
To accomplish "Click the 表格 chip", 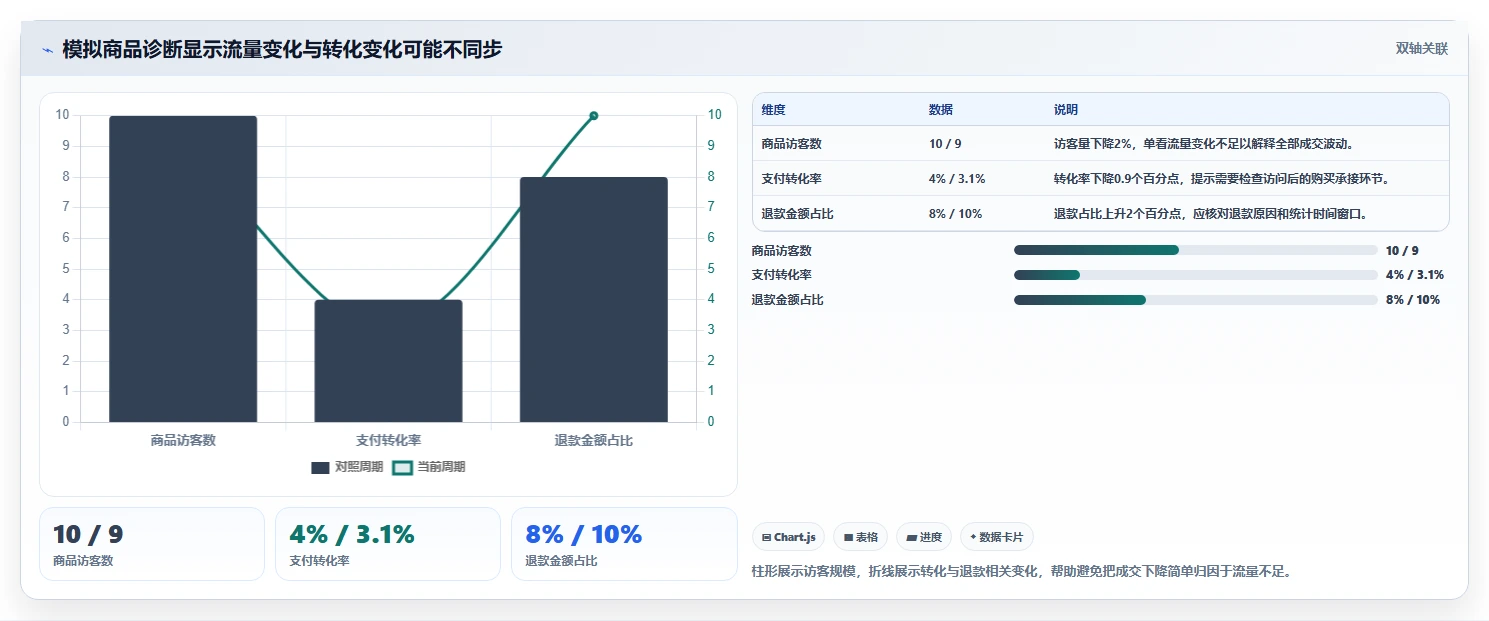I will point(860,537).
